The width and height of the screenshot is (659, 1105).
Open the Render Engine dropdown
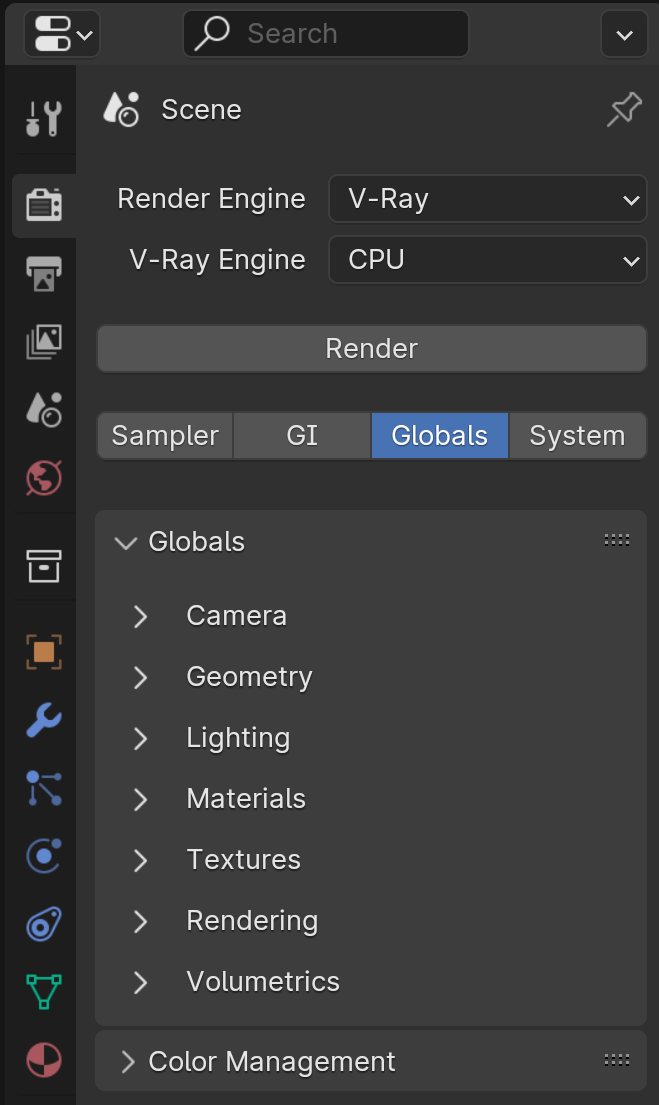487,199
